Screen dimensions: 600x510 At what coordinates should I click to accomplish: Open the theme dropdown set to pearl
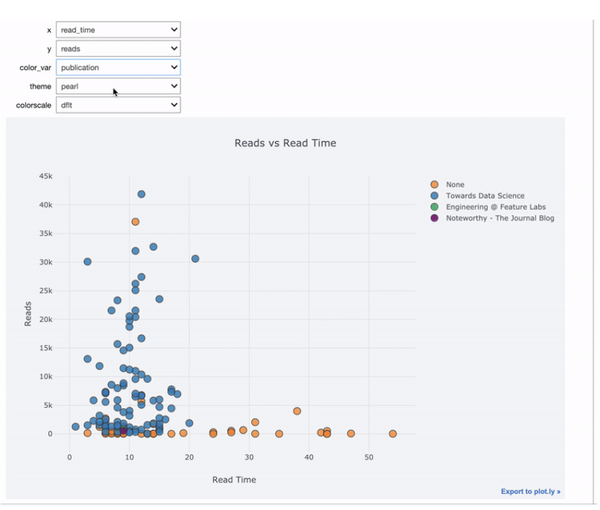(118, 86)
